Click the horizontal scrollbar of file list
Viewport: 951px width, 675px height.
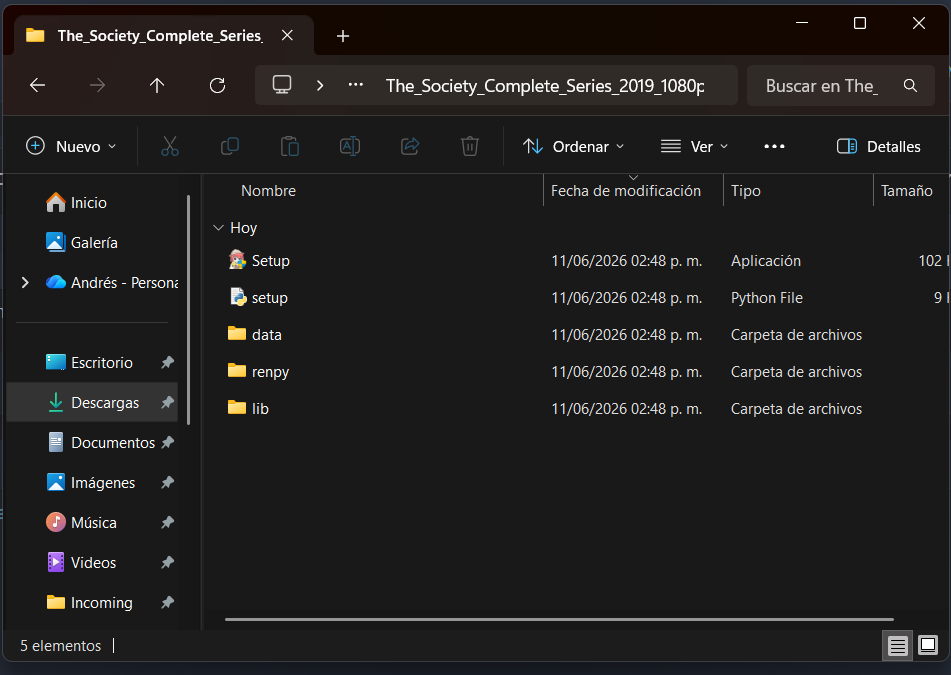pyautogui.click(x=559, y=620)
